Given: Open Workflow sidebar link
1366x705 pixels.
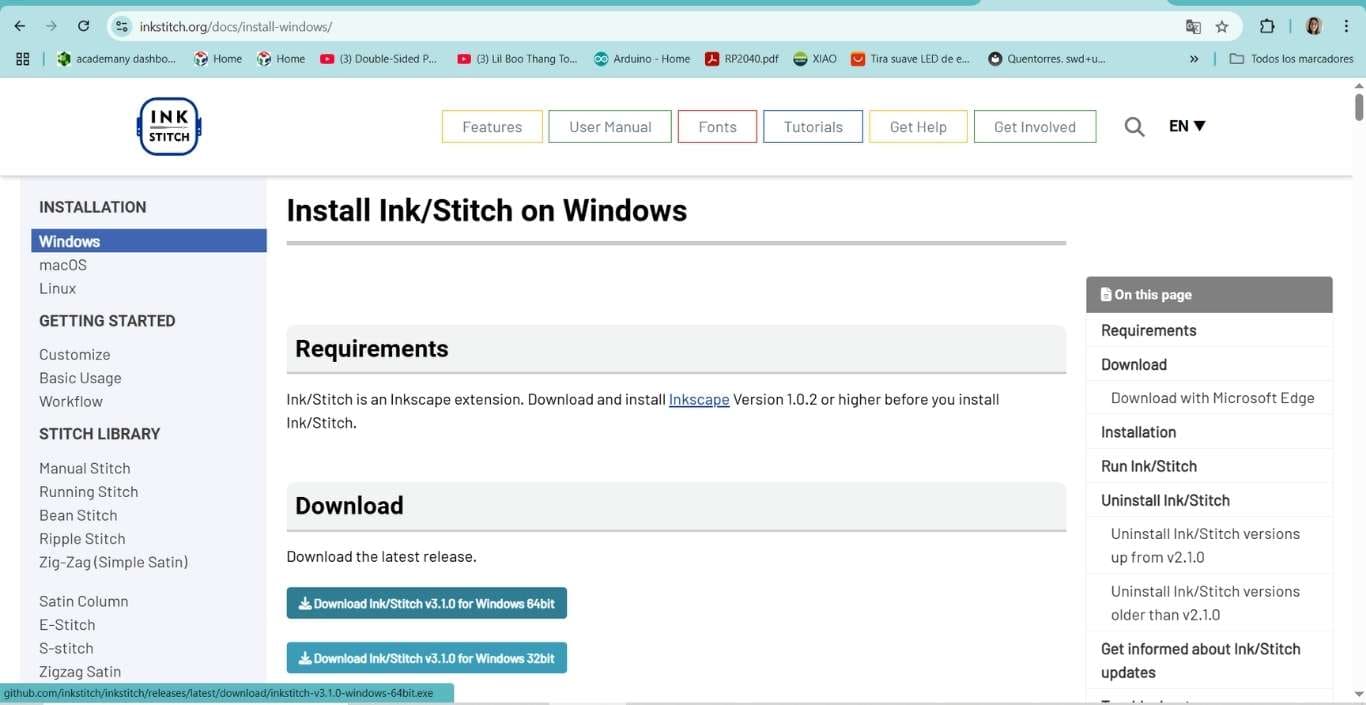Looking at the screenshot, I should tap(71, 401).
